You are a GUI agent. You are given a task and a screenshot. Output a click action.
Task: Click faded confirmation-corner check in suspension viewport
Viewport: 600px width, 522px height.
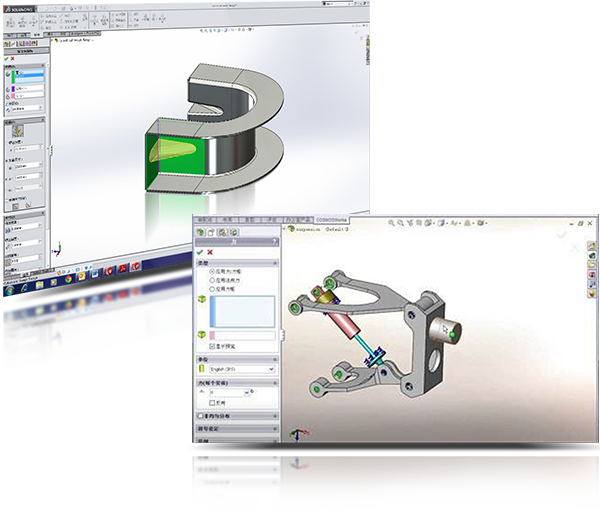562,235
